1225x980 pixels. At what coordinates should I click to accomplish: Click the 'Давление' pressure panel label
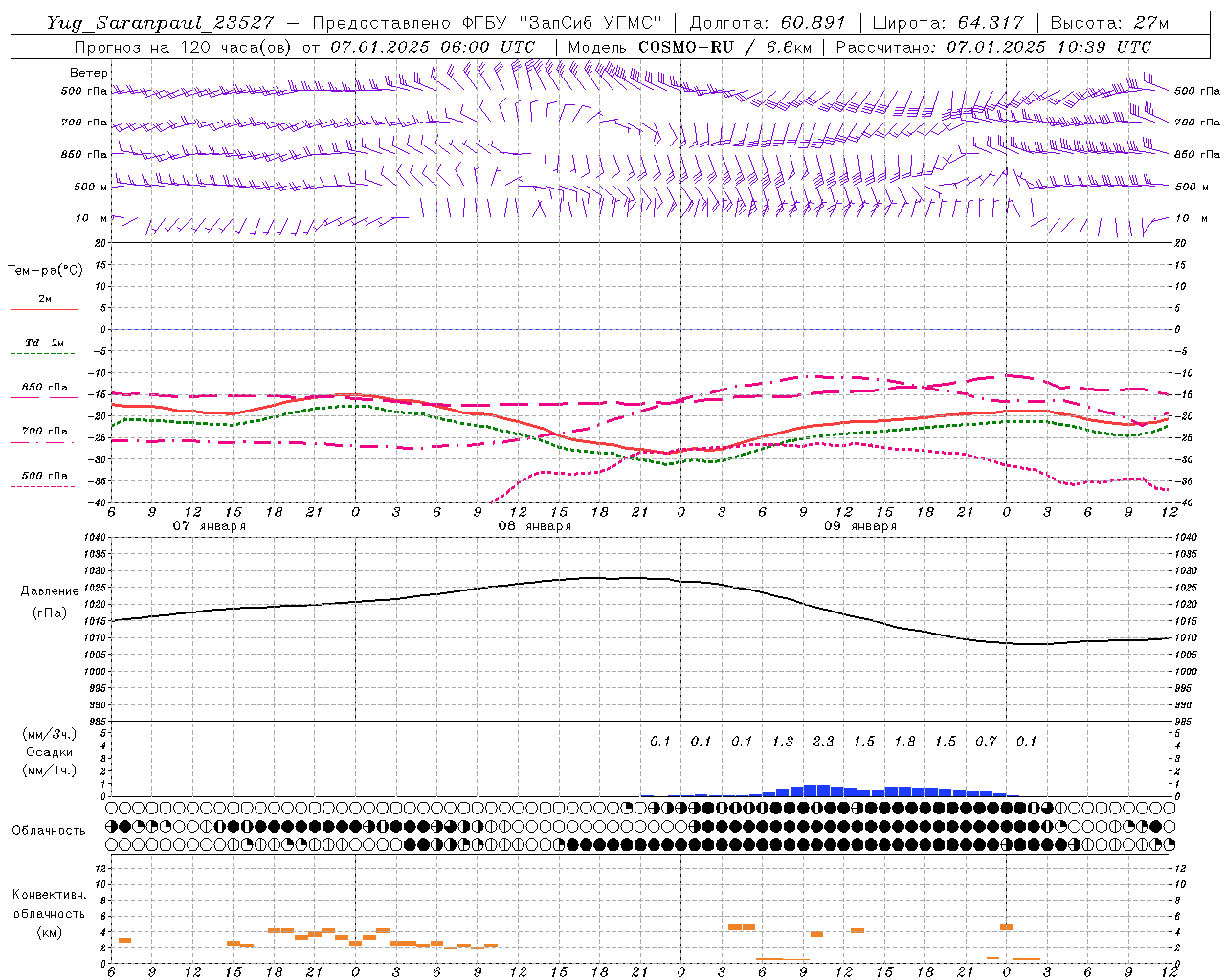50,591
